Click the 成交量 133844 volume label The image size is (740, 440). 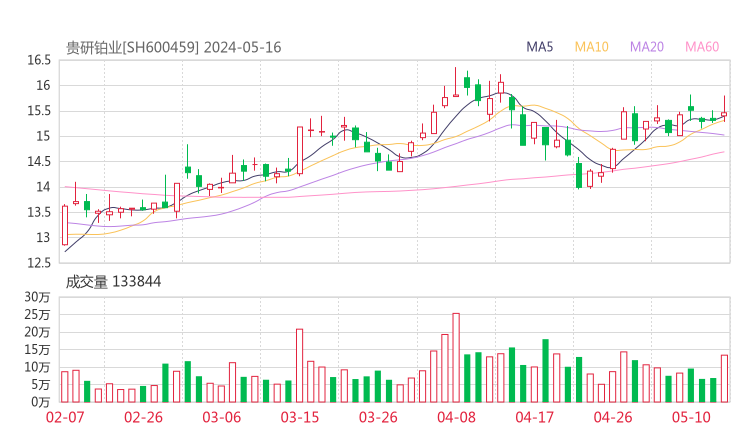113,282
